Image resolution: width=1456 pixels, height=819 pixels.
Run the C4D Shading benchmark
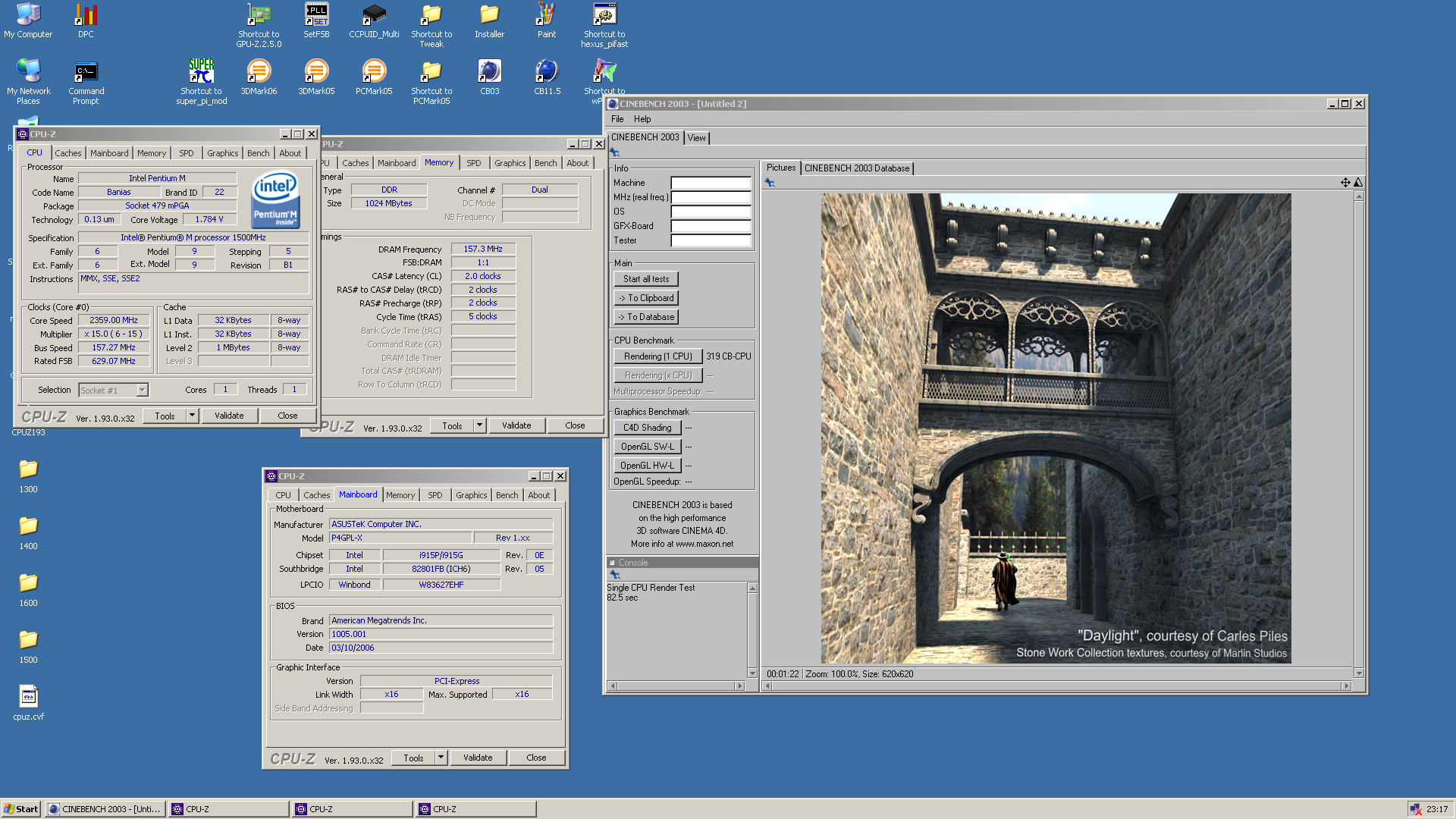pos(648,428)
